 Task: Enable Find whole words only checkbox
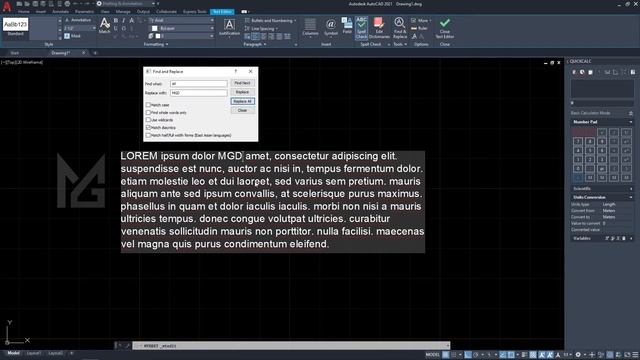(x=148, y=112)
